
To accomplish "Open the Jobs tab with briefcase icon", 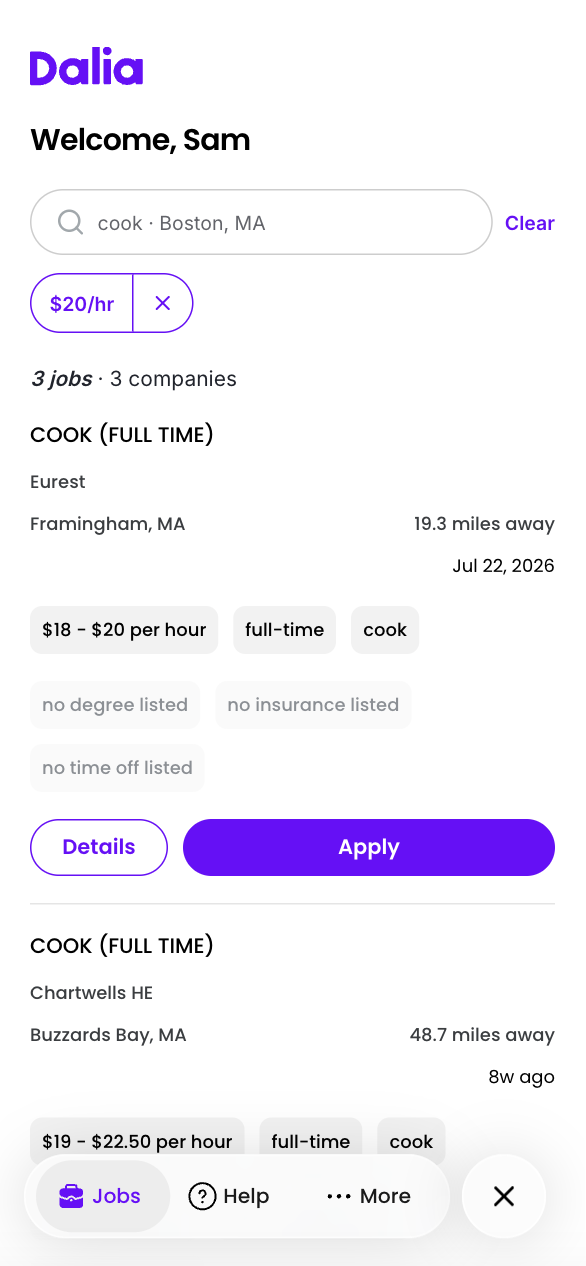I will click(101, 1196).
